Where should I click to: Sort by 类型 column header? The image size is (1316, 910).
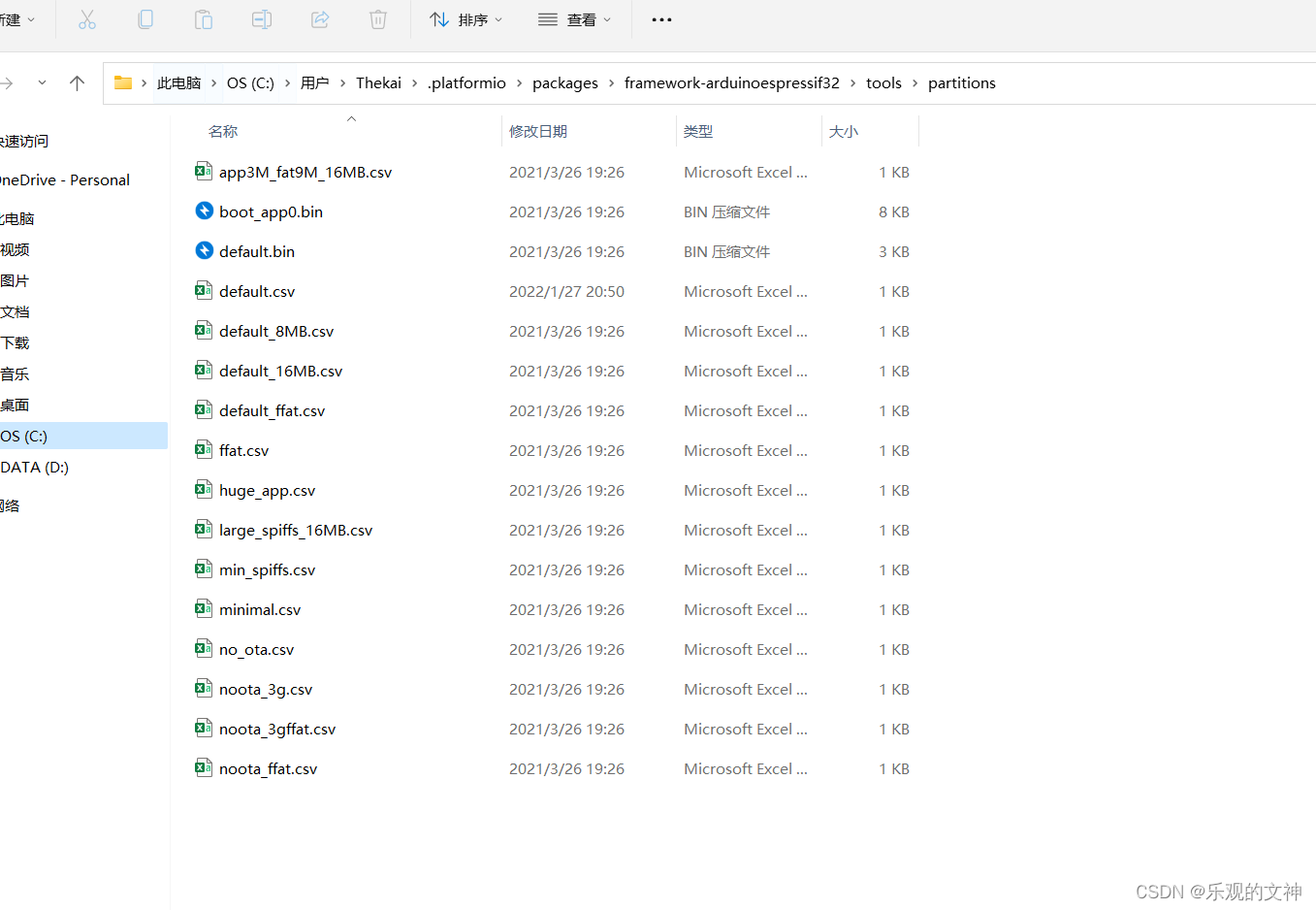[698, 131]
